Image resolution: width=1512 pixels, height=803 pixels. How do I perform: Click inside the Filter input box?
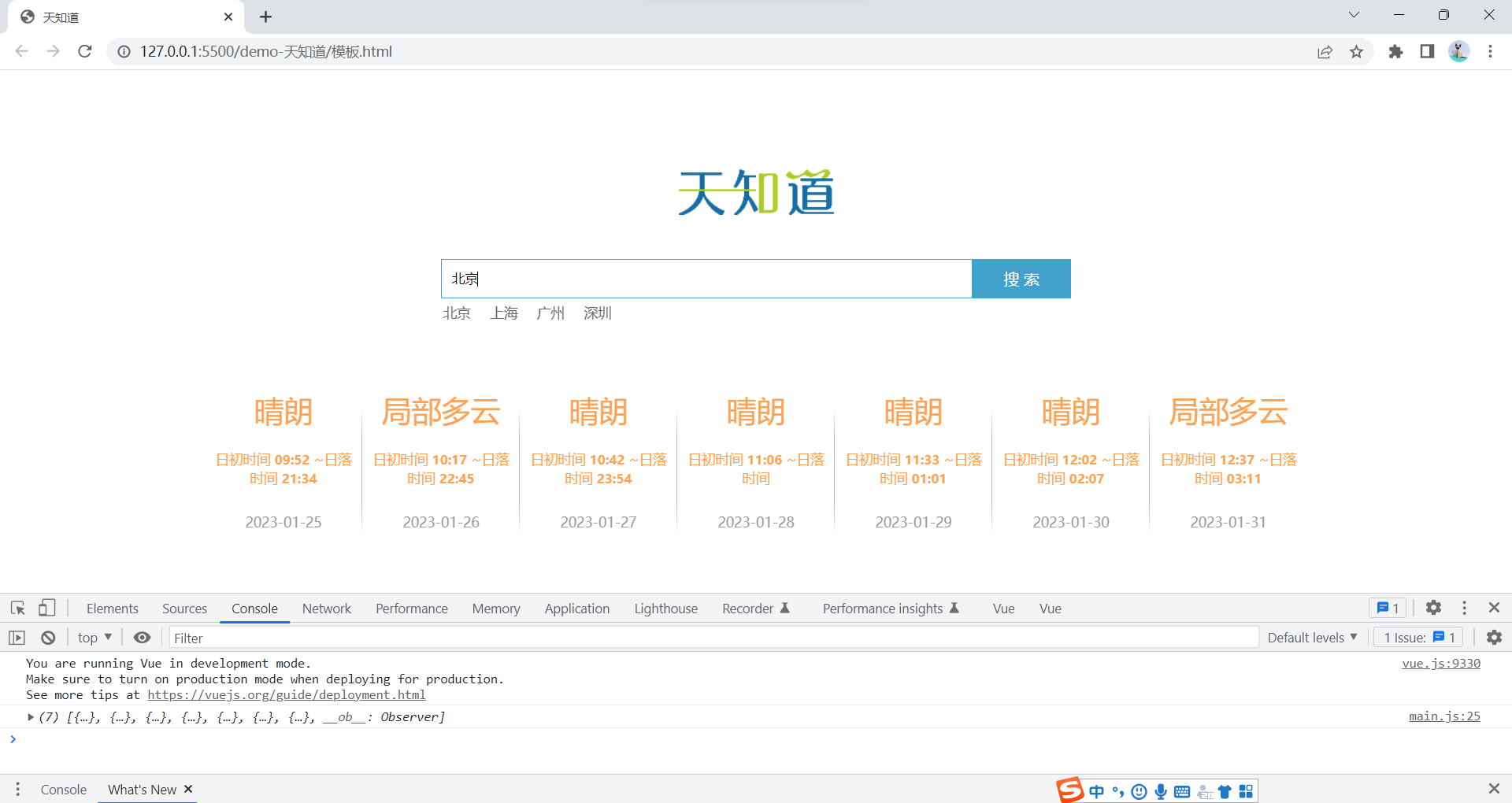point(315,638)
